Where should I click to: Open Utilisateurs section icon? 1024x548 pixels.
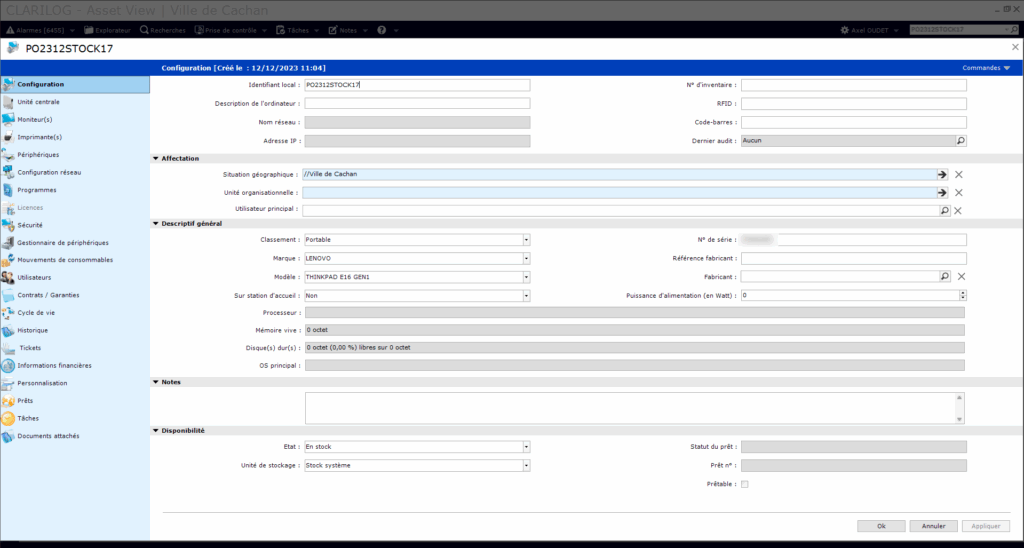[8, 278]
